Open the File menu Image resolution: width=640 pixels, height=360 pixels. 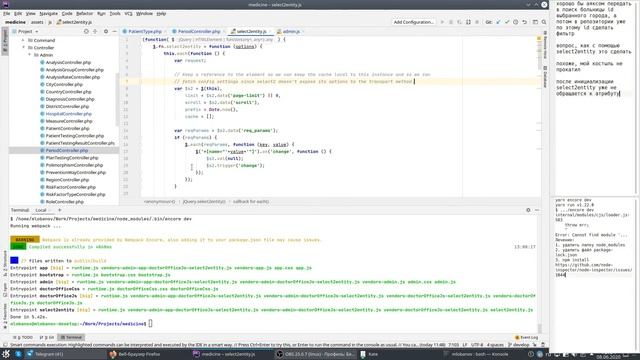(x=7, y=13)
